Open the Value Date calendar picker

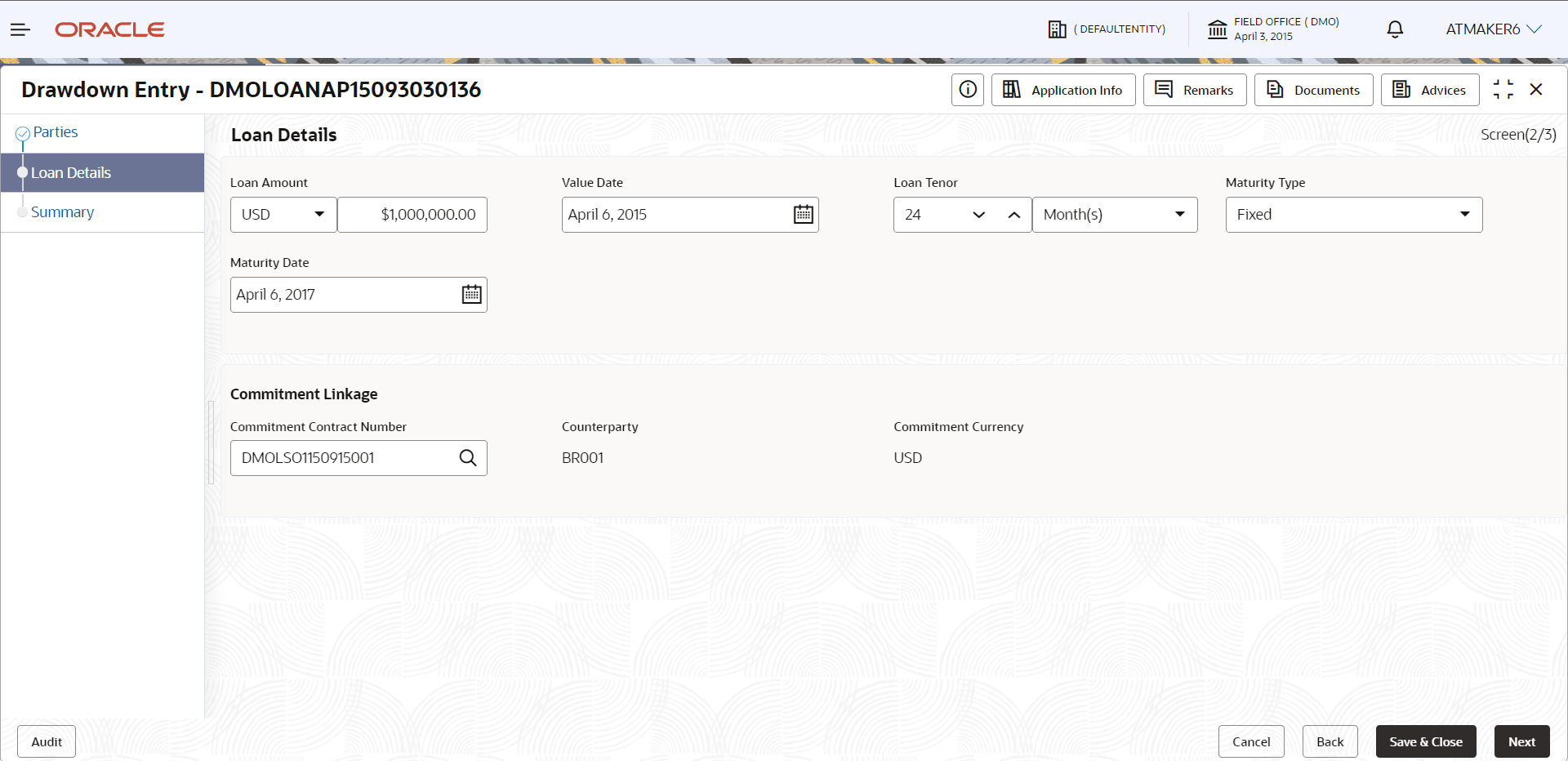[804, 215]
